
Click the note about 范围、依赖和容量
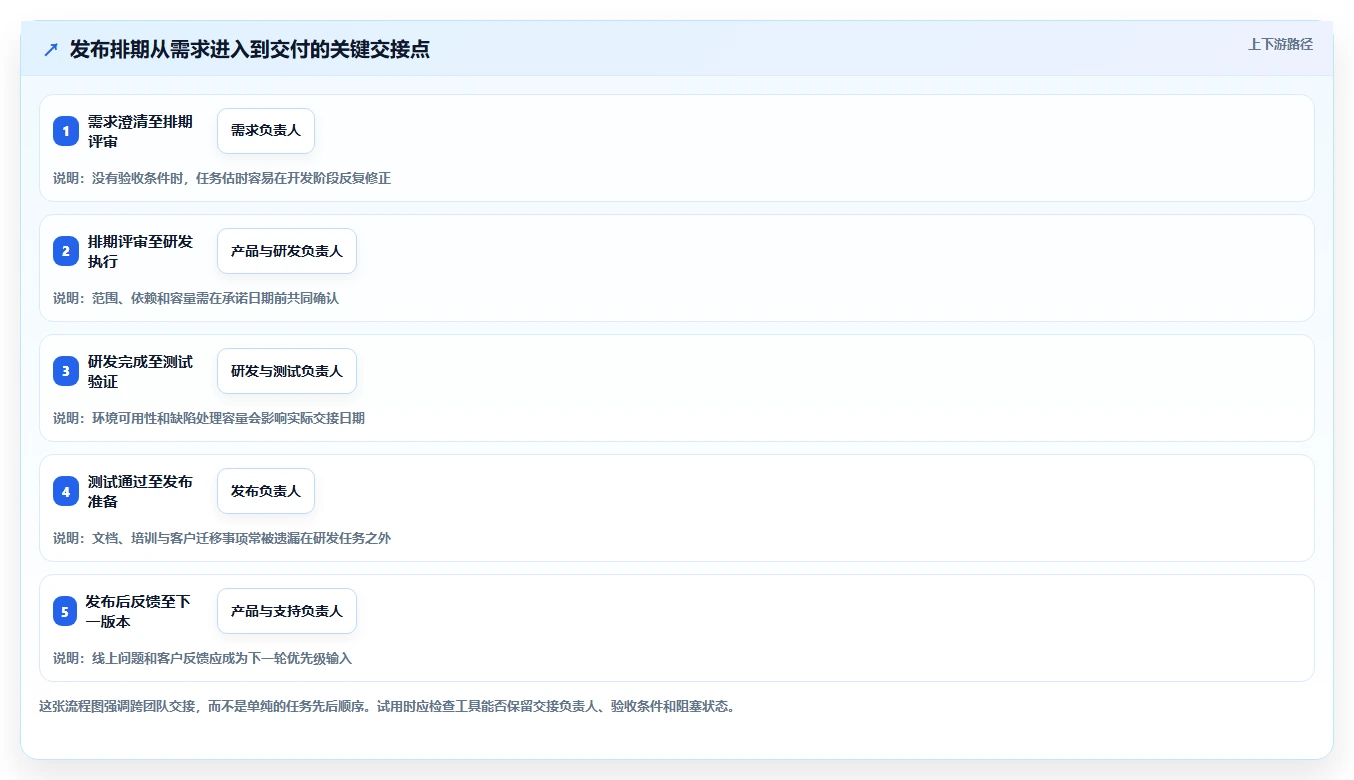click(196, 298)
